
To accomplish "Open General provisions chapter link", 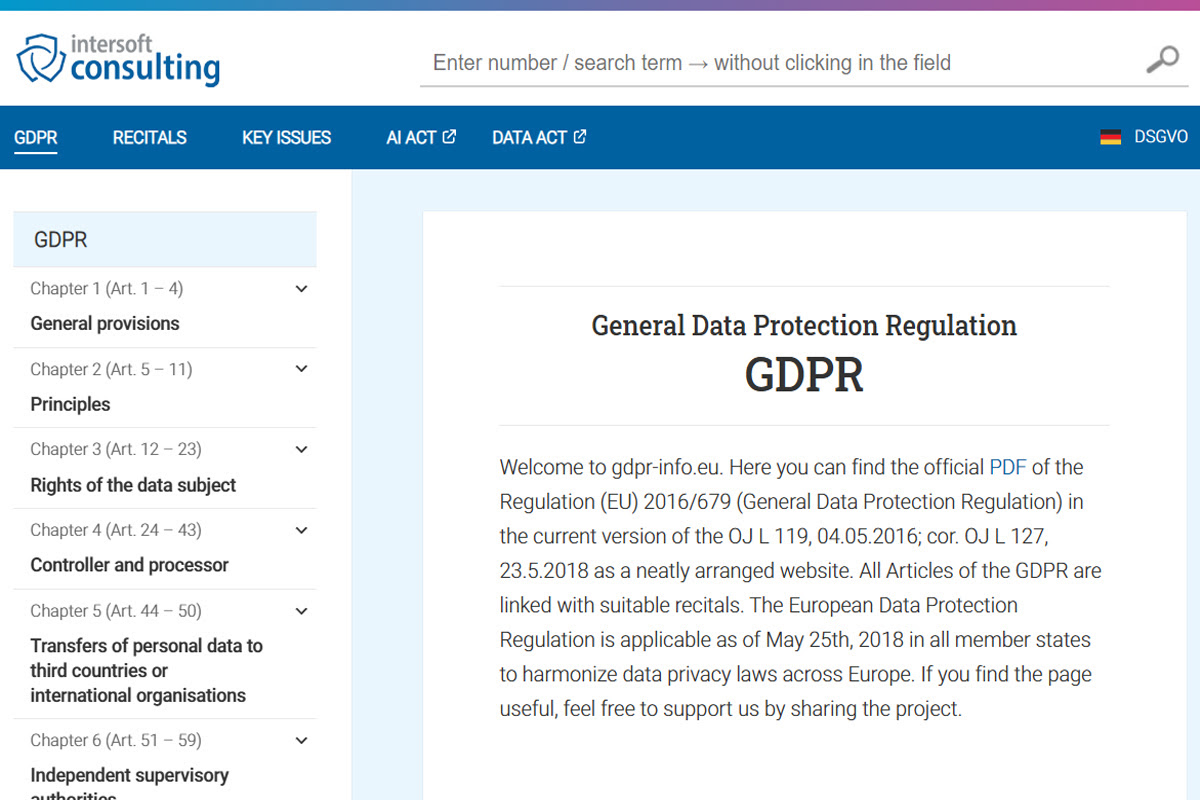I will click(x=105, y=324).
